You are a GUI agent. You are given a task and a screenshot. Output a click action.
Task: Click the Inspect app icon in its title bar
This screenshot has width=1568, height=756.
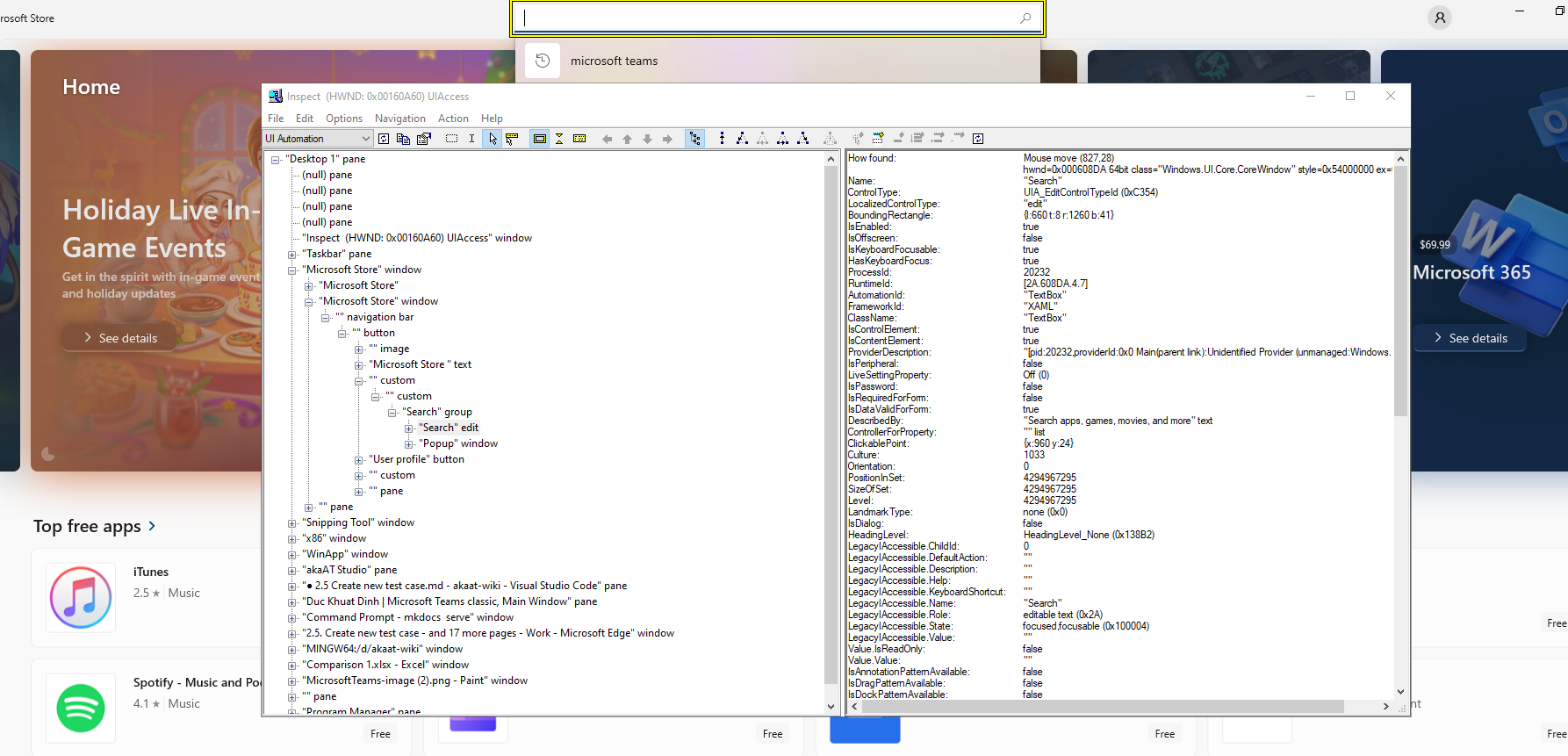coord(276,97)
